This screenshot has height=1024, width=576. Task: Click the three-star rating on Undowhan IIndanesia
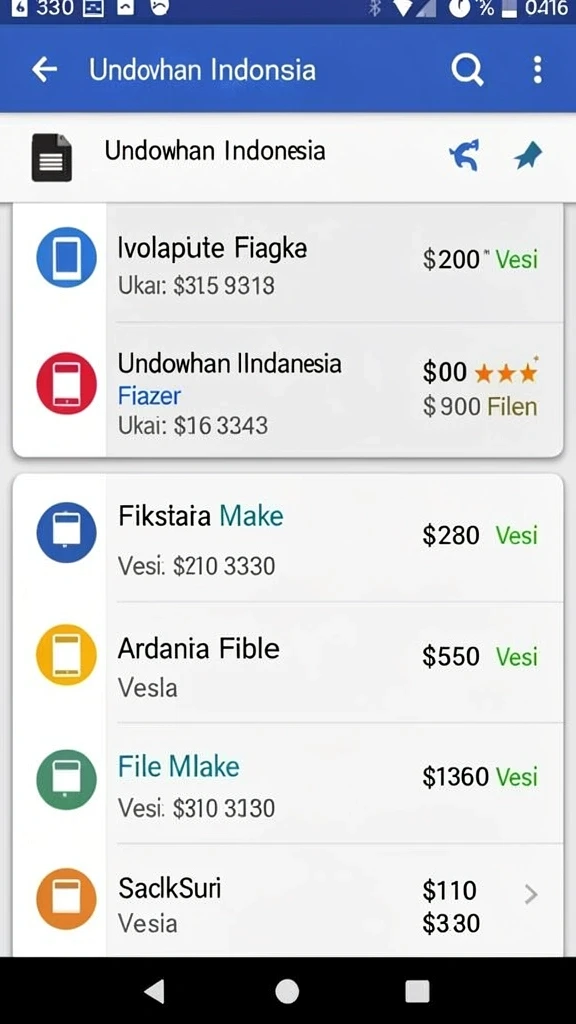point(506,373)
